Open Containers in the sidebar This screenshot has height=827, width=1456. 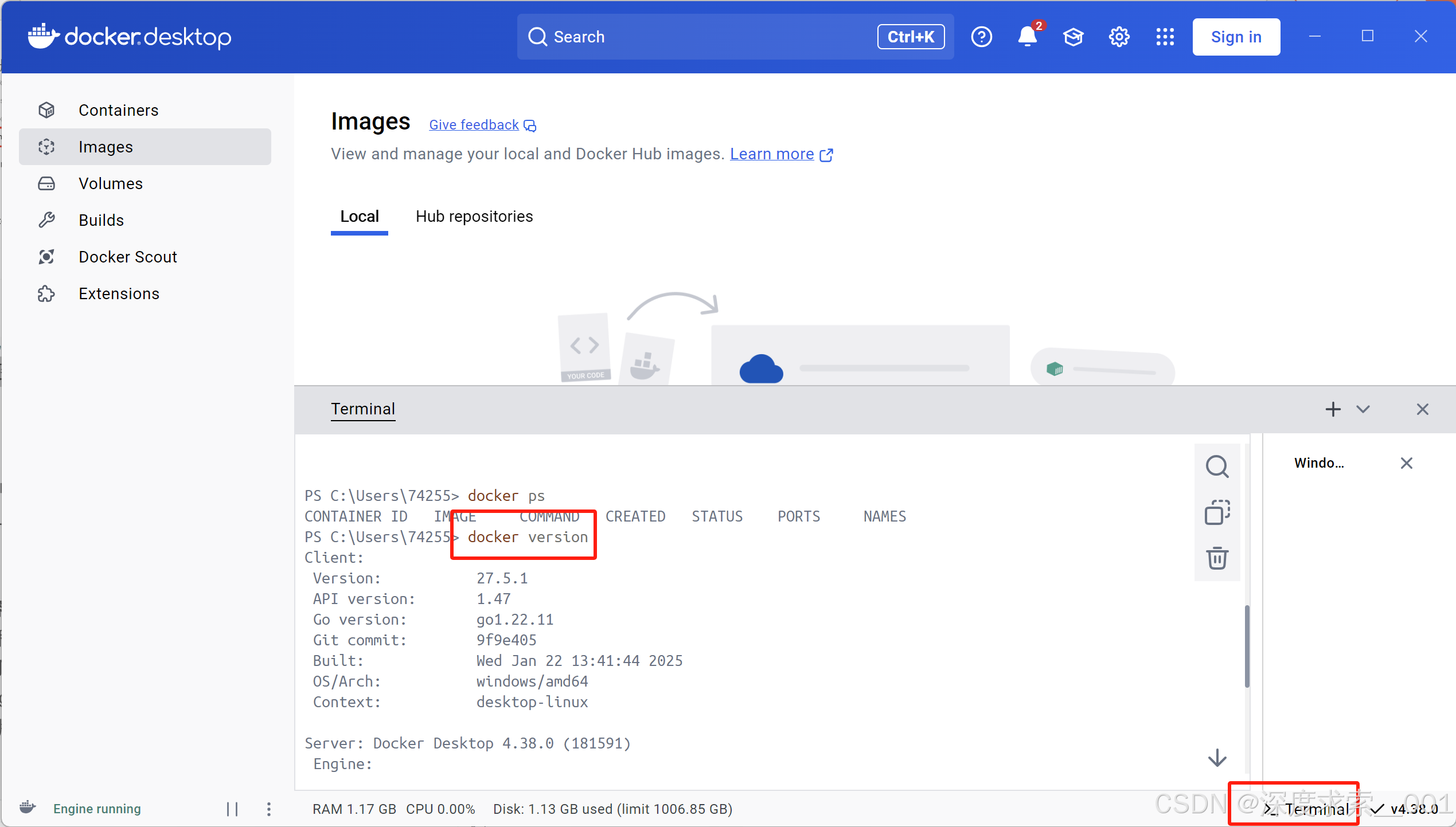click(x=118, y=110)
